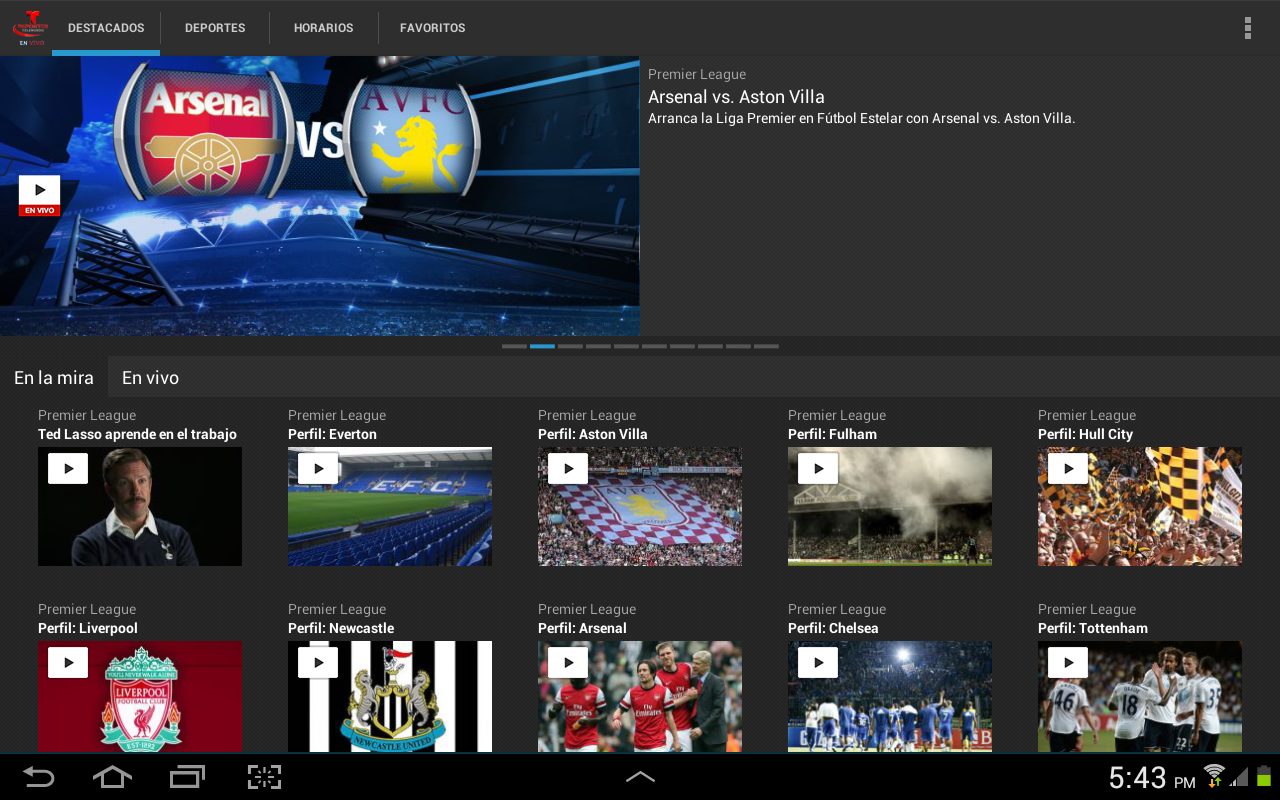
Task: Tap the screenshot capture icon
Action: click(264, 777)
